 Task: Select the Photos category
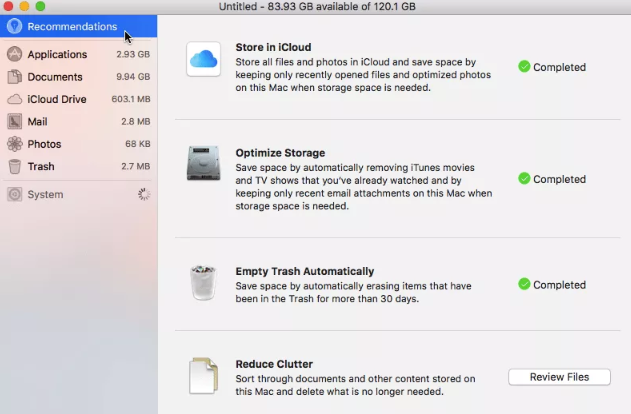(78, 144)
